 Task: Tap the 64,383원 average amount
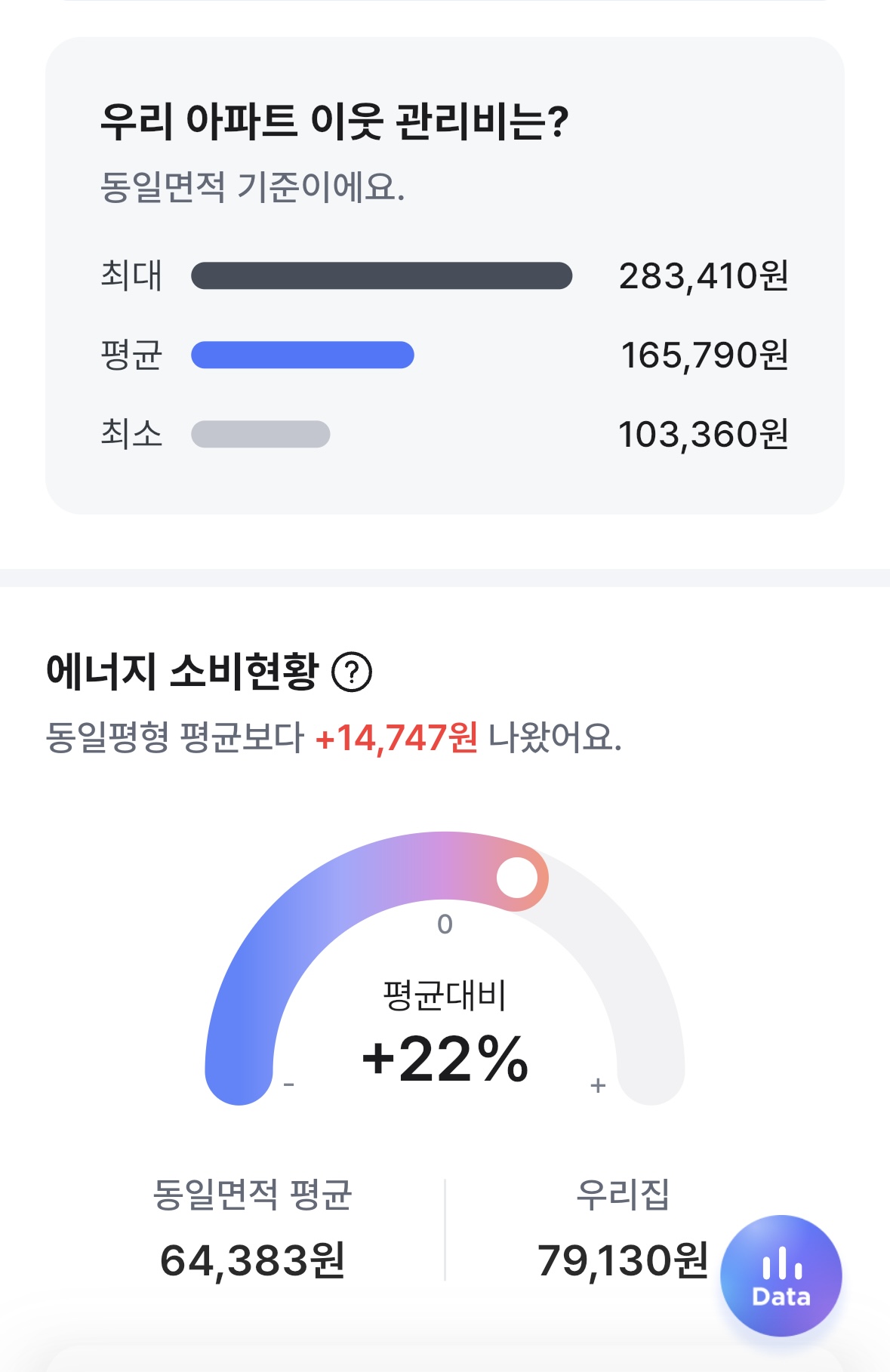coord(252,1260)
